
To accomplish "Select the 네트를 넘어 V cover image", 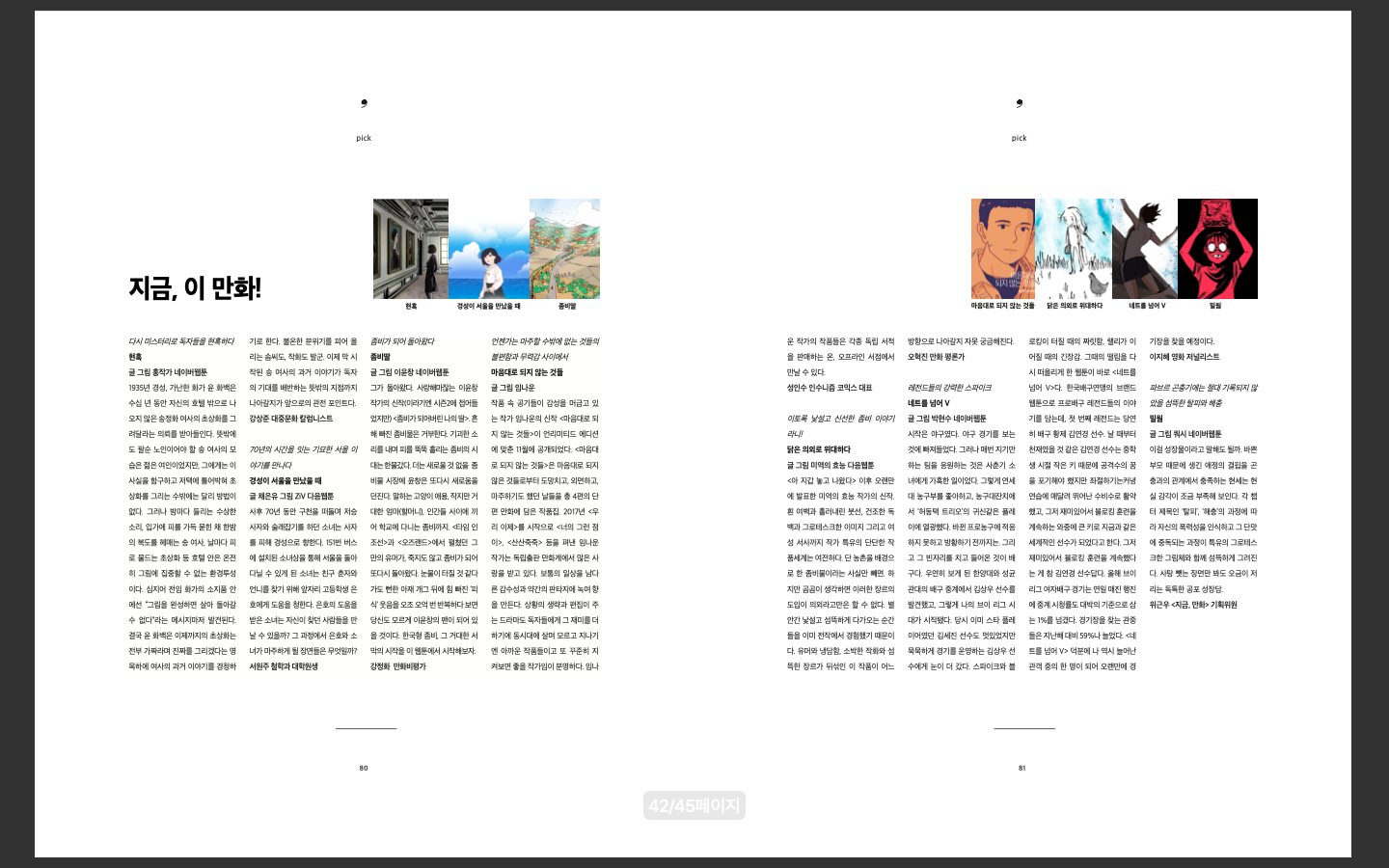I will click(x=1145, y=249).
